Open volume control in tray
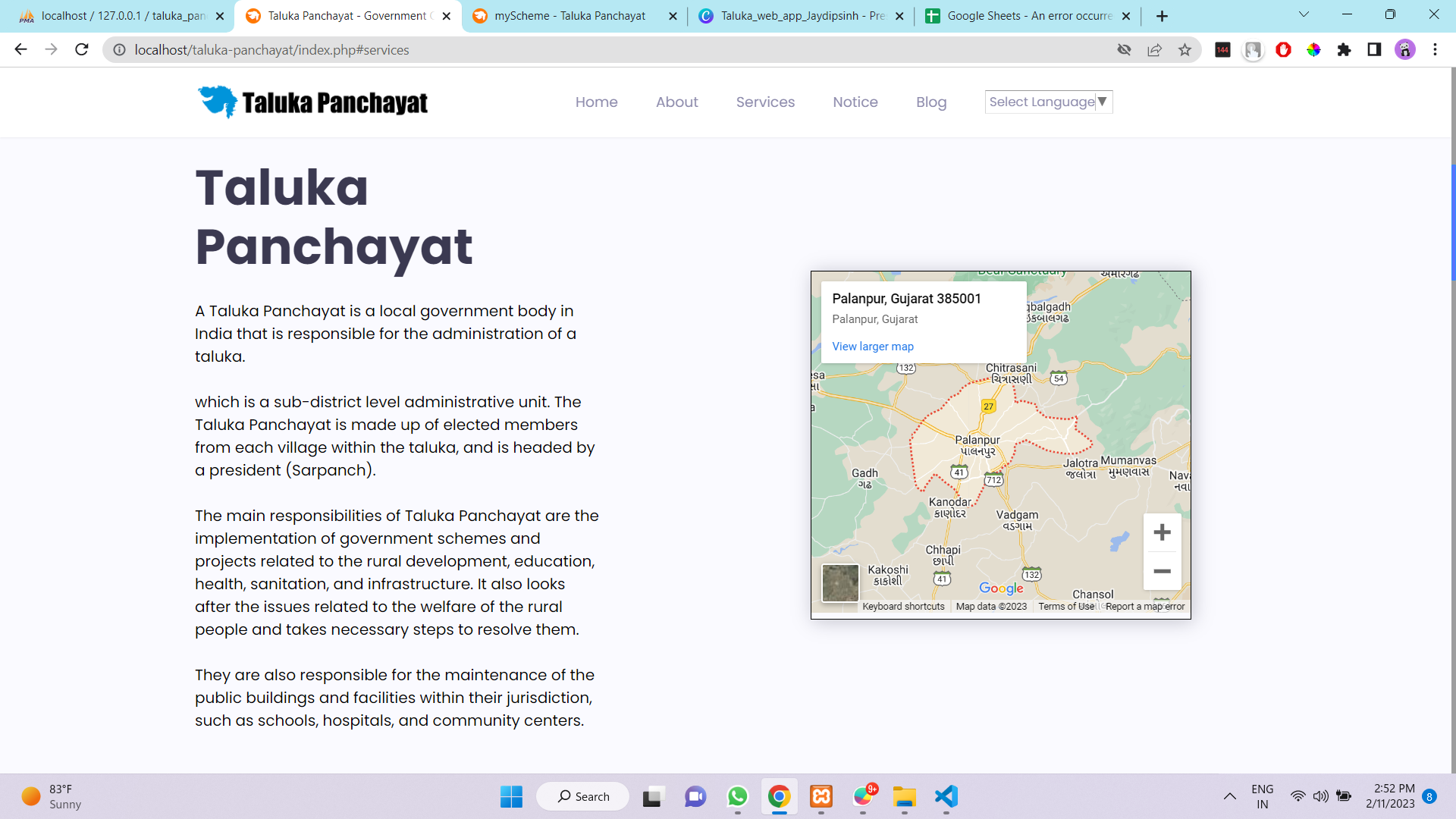Viewport: 1456px width, 819px height. tap(1321, 796)
